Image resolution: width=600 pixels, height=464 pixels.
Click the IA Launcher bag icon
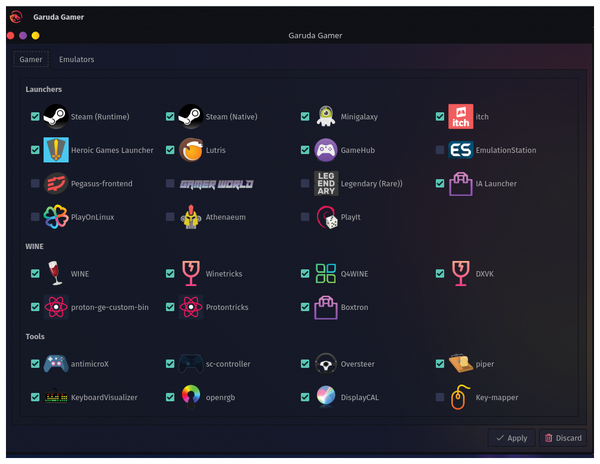(x=461, y=184)
